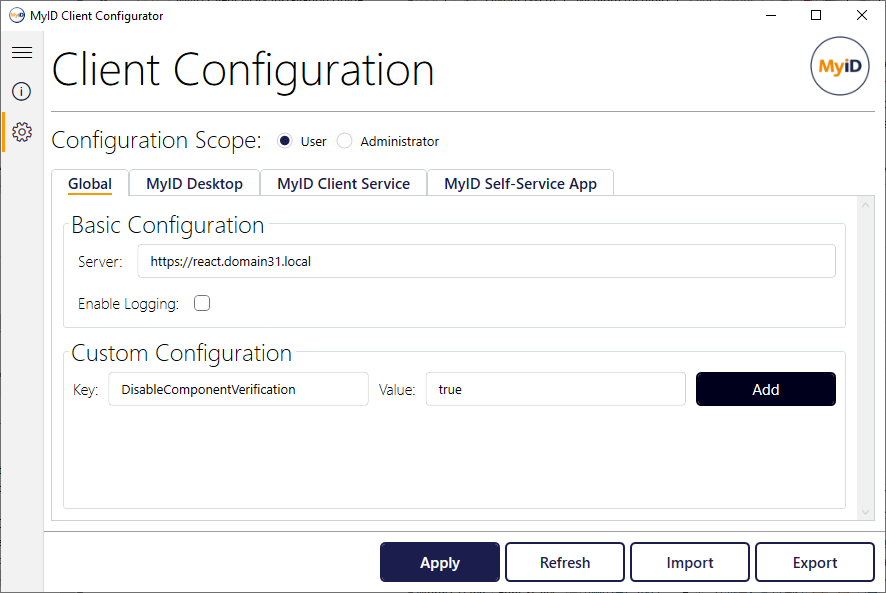
Task: Click the Add custom configuration button
Action: [x=766, y=389]
